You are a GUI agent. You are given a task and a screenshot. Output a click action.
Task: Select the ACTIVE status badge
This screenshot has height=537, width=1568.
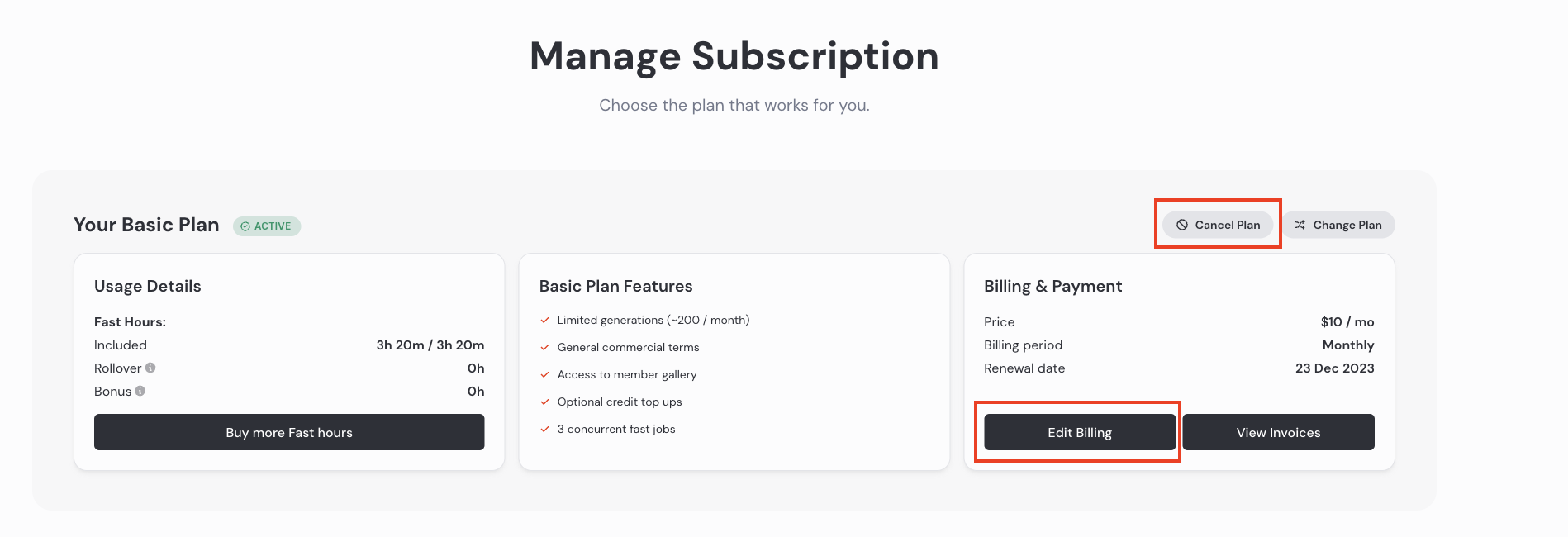[x=266, y=226]
